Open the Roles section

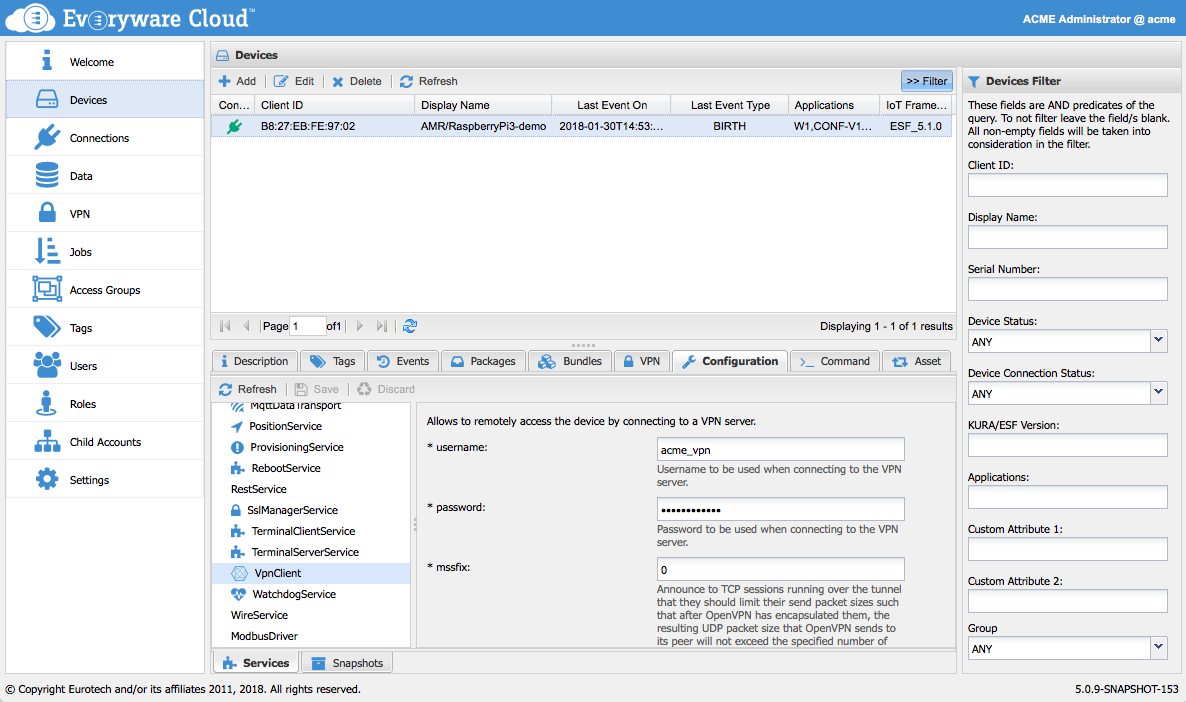point(105,403)
